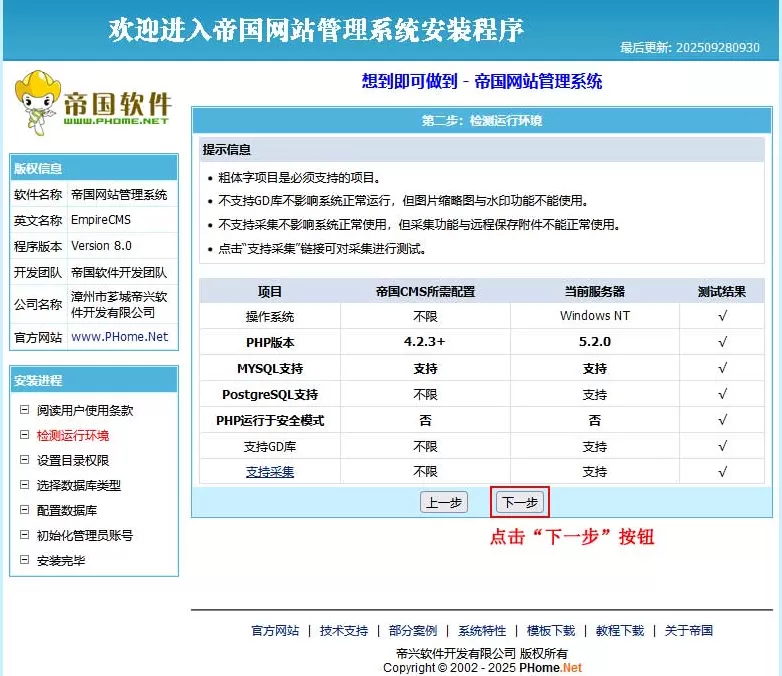Image resolution: width=782 pixels, height=676 pixels.
Task: Click the box icon beside 配置数据库
Action: pyautogui.click(x=24, y=509)
